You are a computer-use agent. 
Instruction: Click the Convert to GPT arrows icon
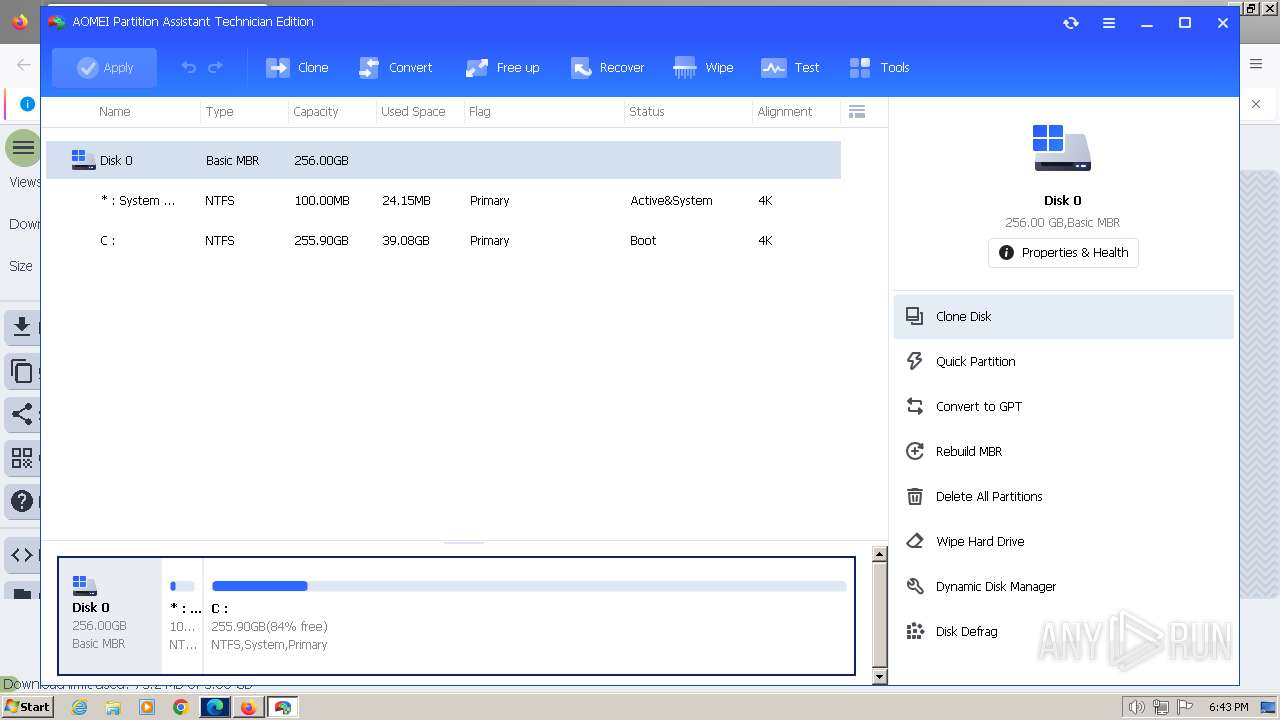(914, 406)
